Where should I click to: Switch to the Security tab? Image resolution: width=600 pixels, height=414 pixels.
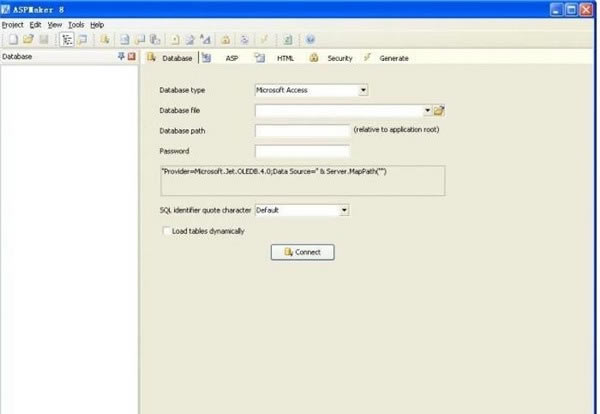point(331,58)
